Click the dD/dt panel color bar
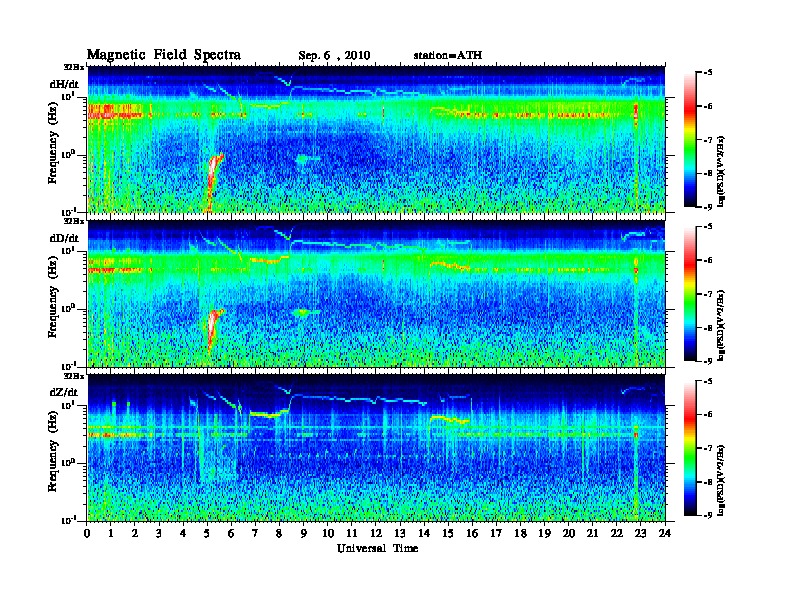The width and height of the screenshot is (792, 612). pos(690,294)
